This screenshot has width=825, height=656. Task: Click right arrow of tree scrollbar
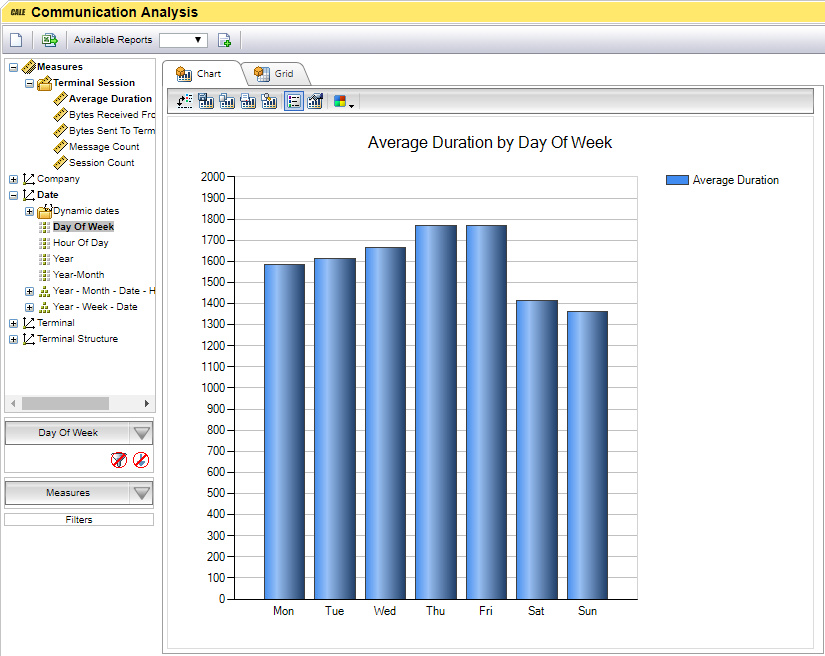[x=147, y=403]
